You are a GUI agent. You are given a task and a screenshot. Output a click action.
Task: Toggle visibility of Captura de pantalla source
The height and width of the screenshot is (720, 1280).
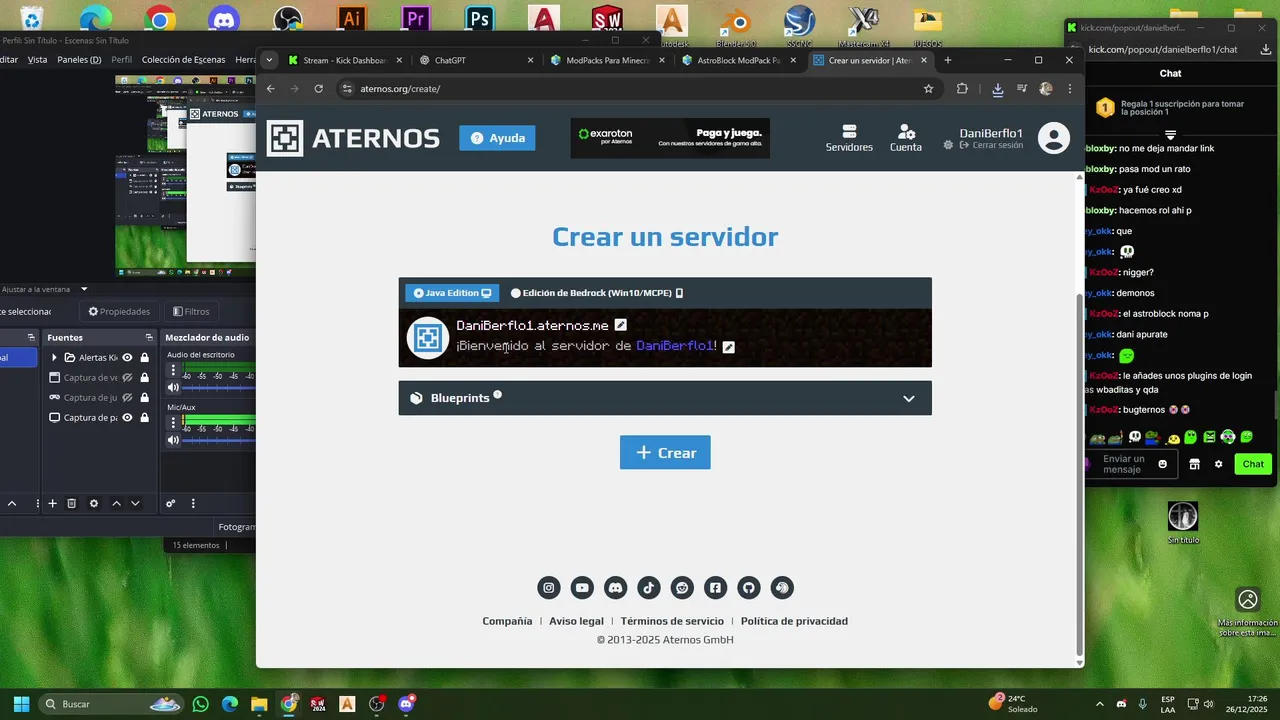click(127, 418)
